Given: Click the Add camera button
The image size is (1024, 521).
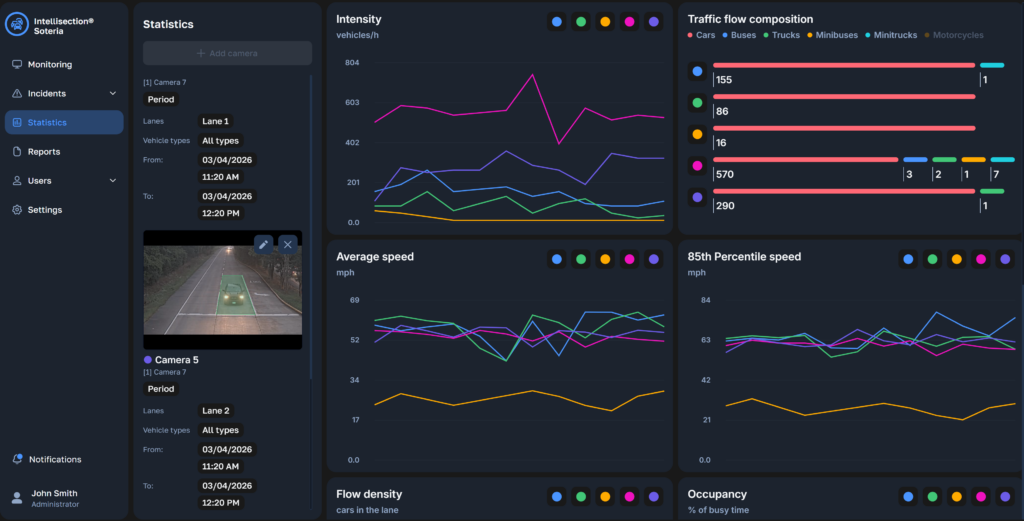Looking at the screenshot, I should (227, 53).
